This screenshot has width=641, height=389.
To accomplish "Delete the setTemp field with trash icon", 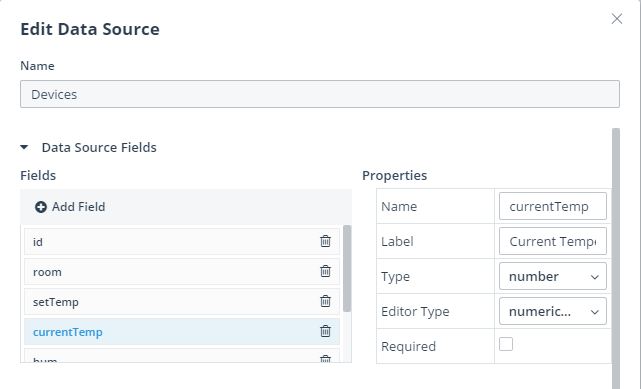I will [x=325, y=301].
